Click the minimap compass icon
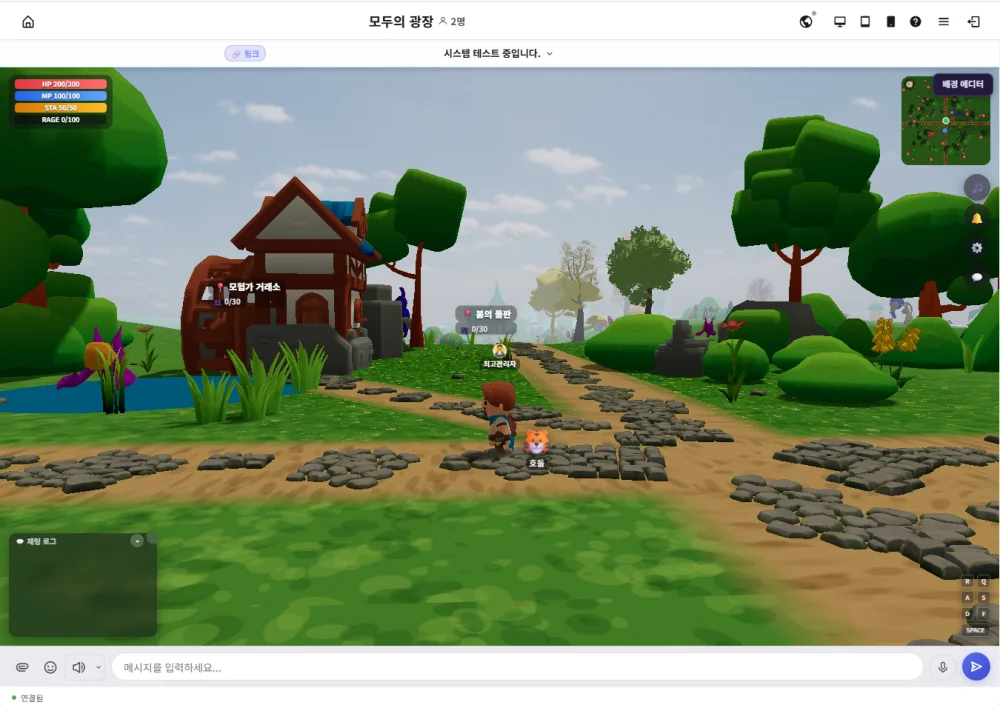The width and height of the screenshot is (1000, 705). tap(909, 84)
